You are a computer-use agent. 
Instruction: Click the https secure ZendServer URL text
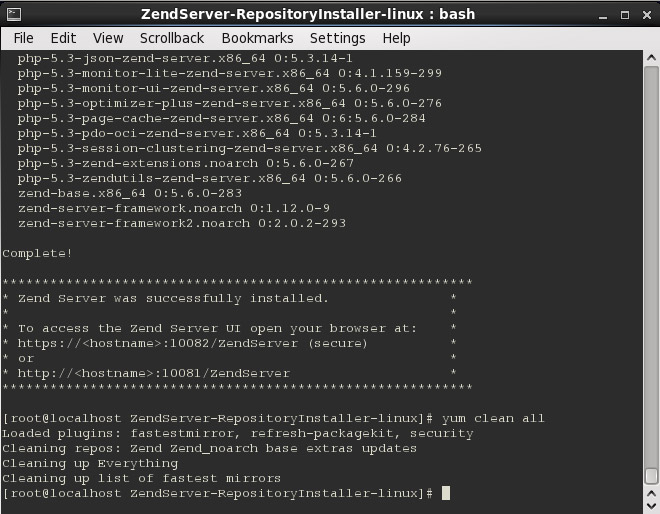(x=192, y=344)
